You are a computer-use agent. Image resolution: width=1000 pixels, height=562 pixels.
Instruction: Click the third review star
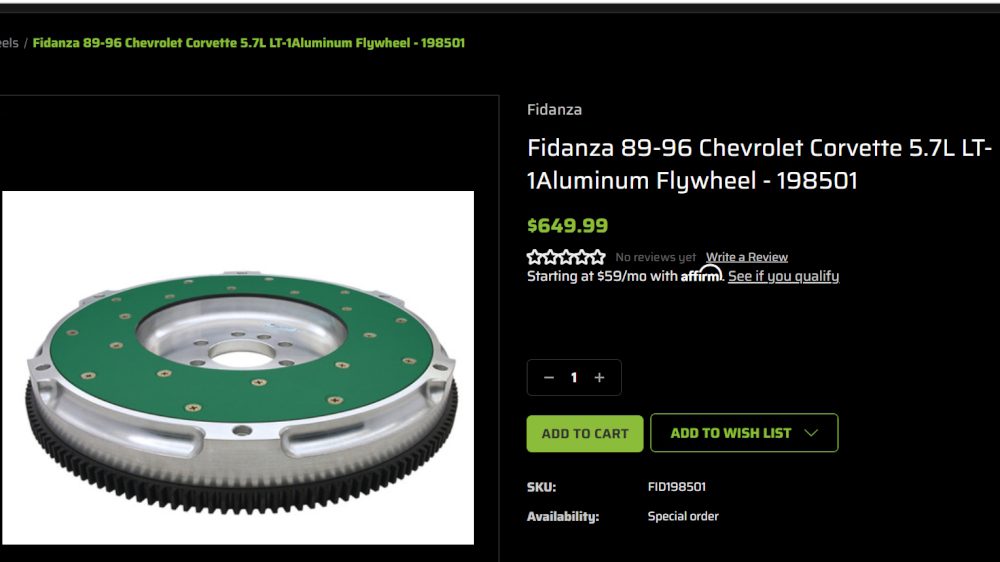pos(566,257)
